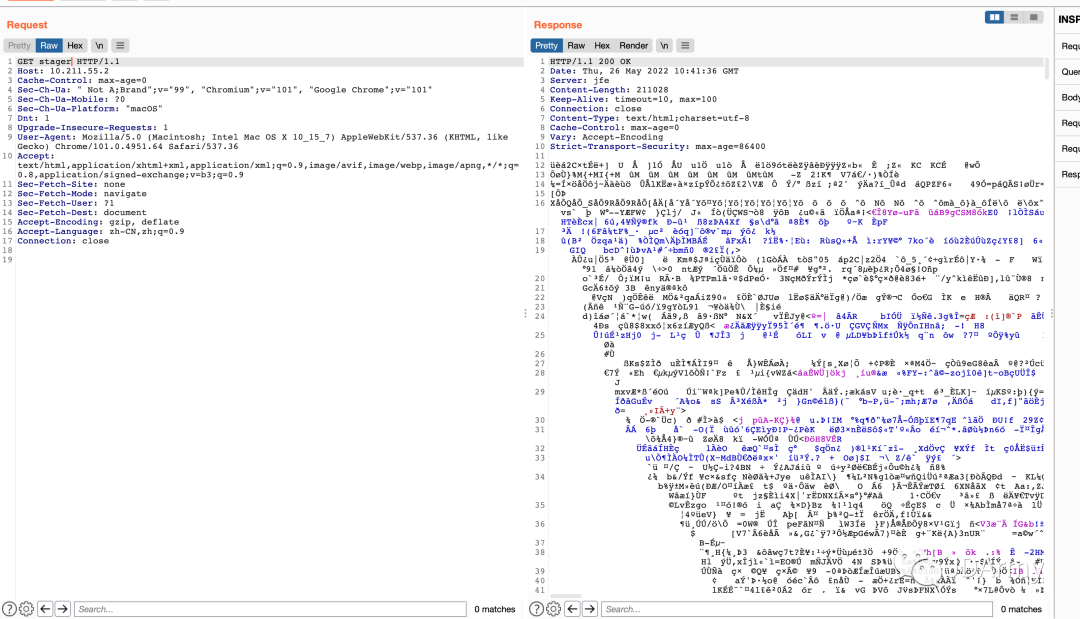
Task: Toggle \n non-printable characters in Response panel
Action: tap(664, 45)
